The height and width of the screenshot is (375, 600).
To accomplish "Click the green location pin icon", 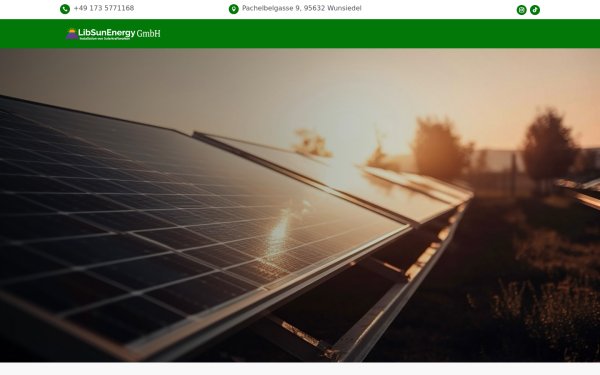I will pyautogui.click(x=233, y=9).
